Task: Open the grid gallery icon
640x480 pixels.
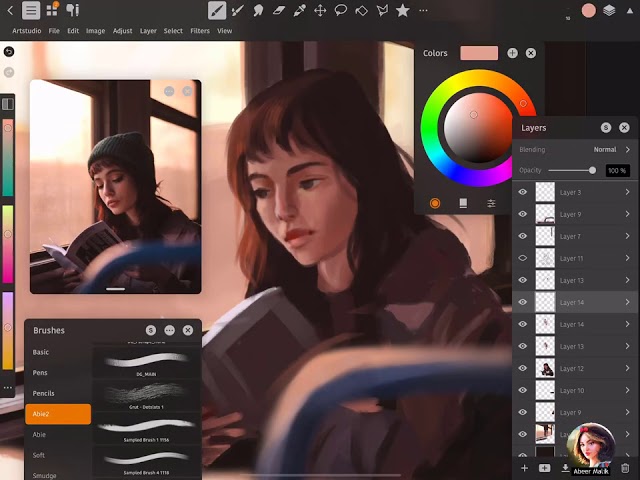Action: click(x=52, y=10)
